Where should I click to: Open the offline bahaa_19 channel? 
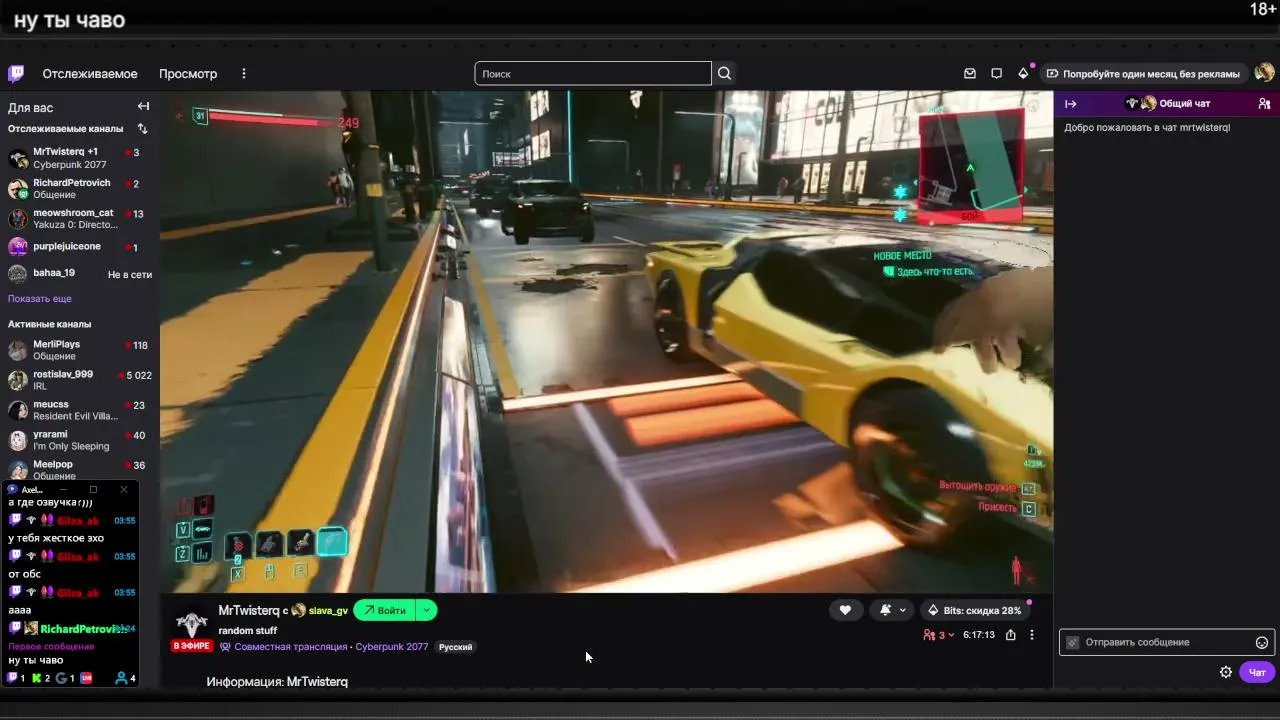(x=80, y=273)
